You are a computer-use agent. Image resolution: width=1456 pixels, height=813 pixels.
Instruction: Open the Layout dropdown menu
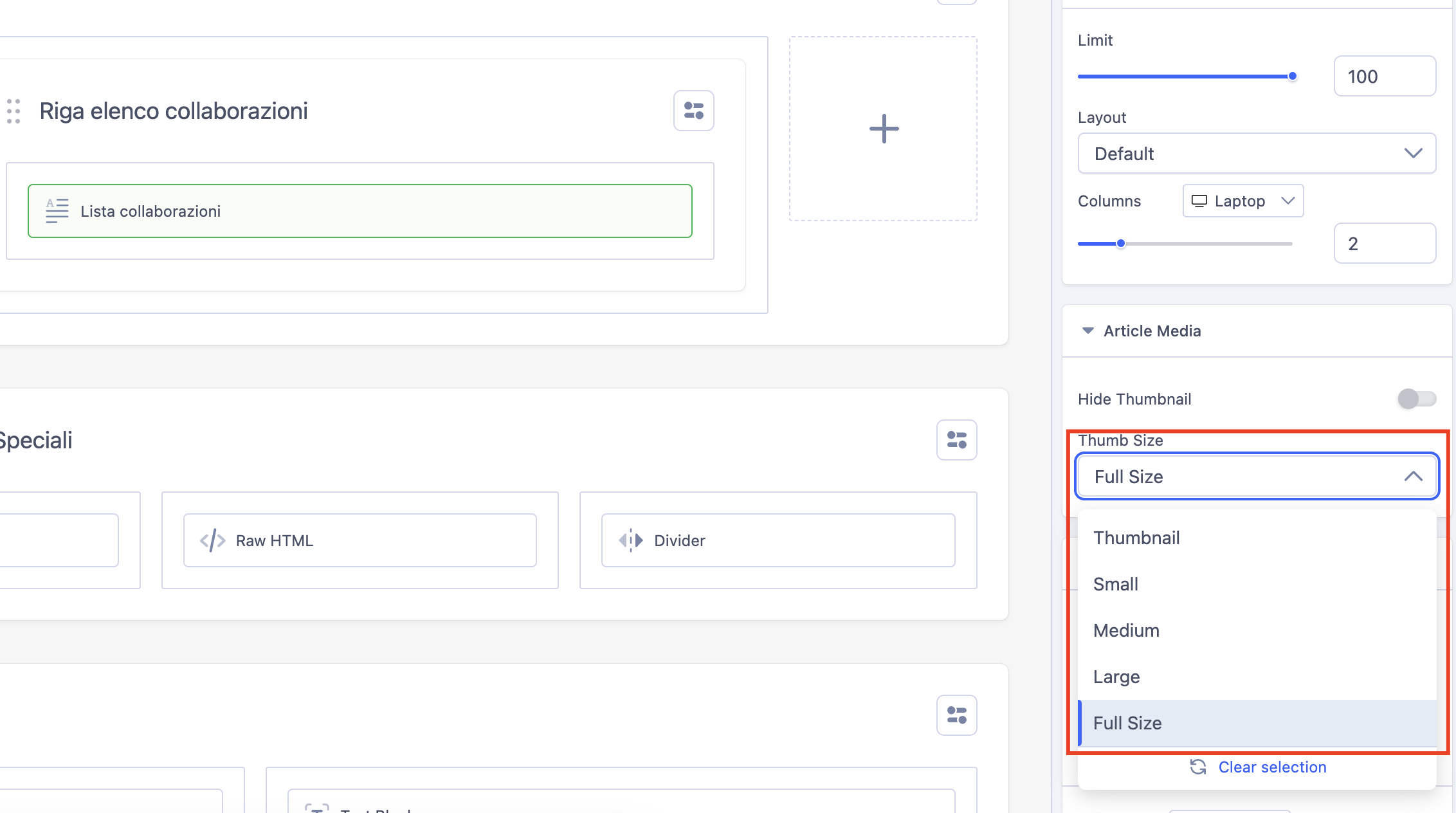(1257, 153)
